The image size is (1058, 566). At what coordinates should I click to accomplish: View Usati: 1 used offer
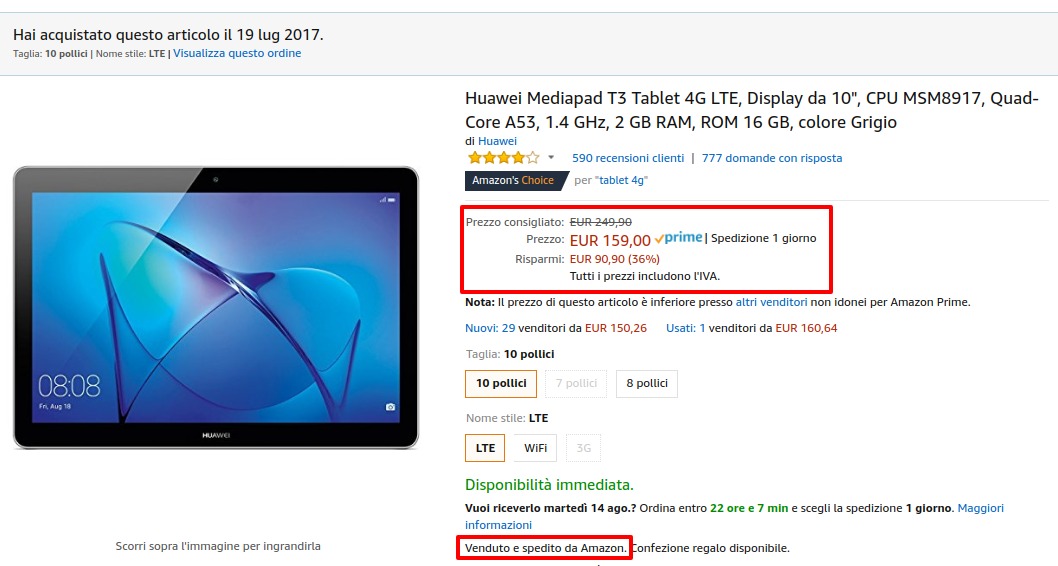click(686, 328)
